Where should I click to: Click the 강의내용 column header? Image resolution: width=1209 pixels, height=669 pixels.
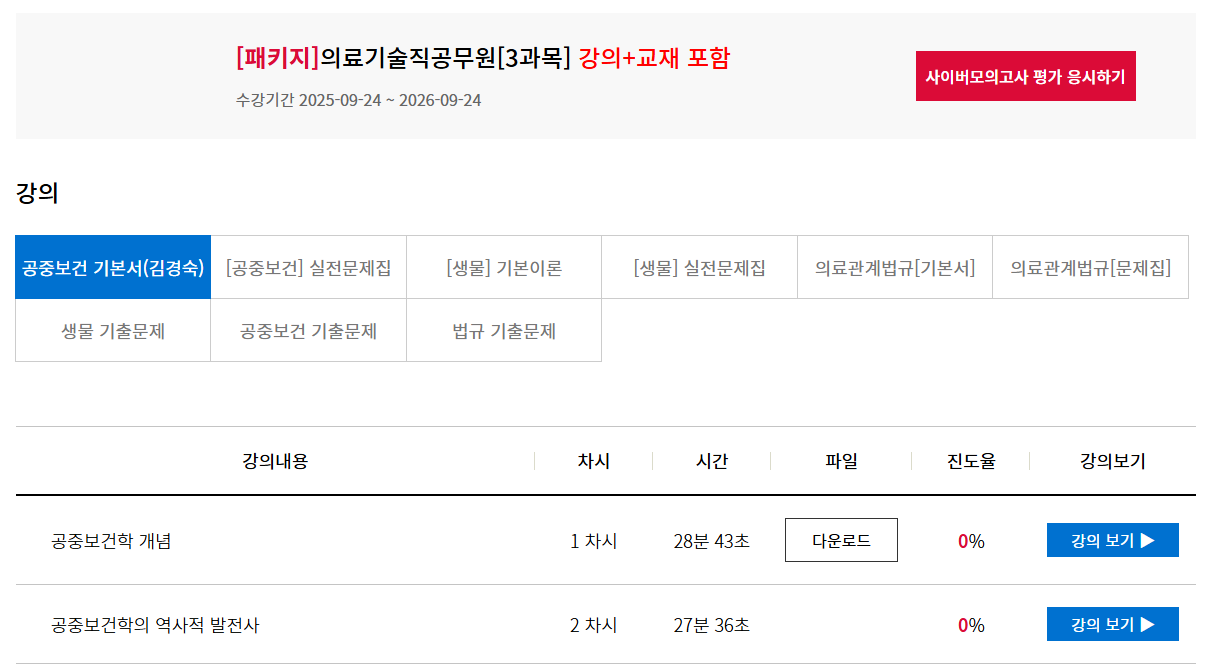click(x=275, y=462)
